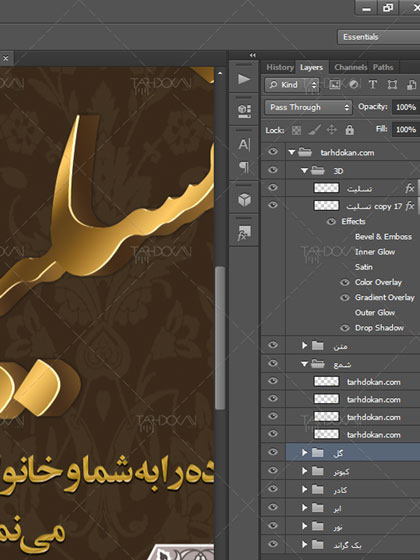Open the Character panel icon

[x=244, y=145]
